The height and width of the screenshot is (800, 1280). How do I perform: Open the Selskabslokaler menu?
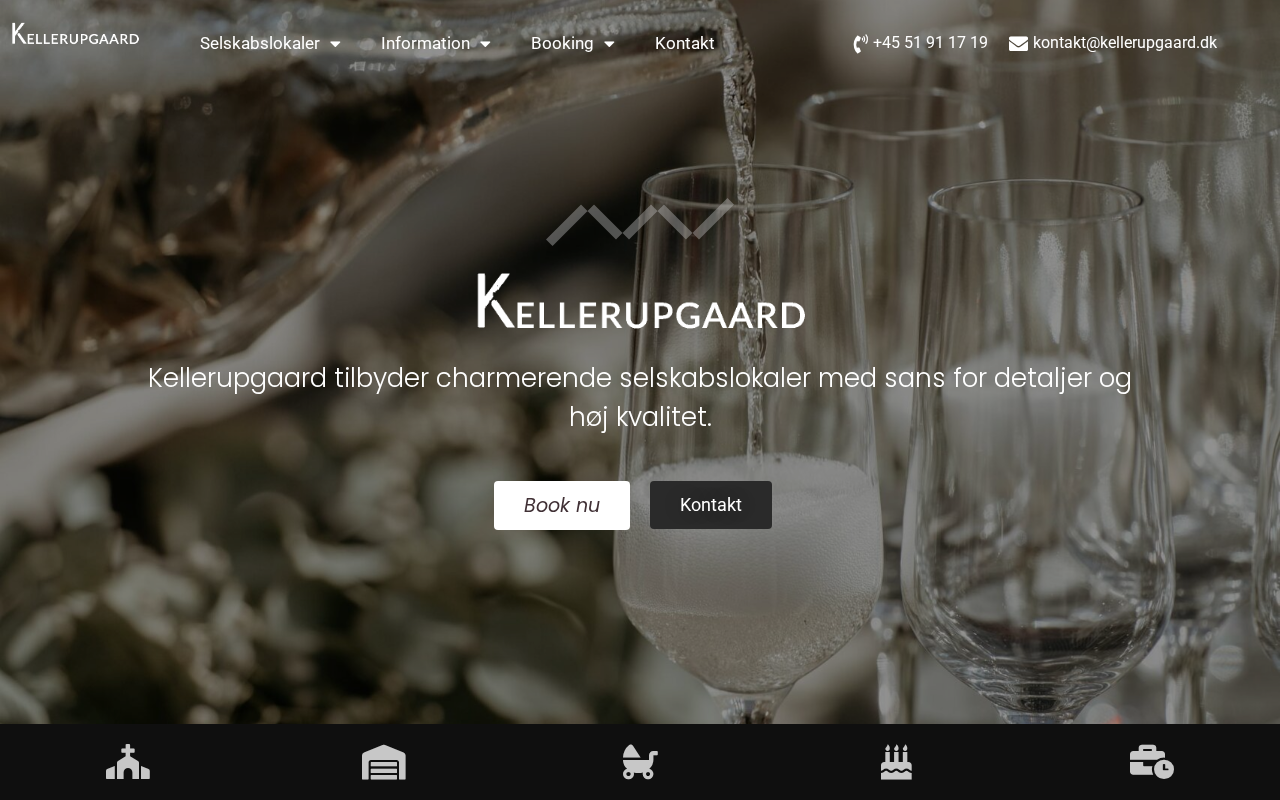[x=260, y=43]
